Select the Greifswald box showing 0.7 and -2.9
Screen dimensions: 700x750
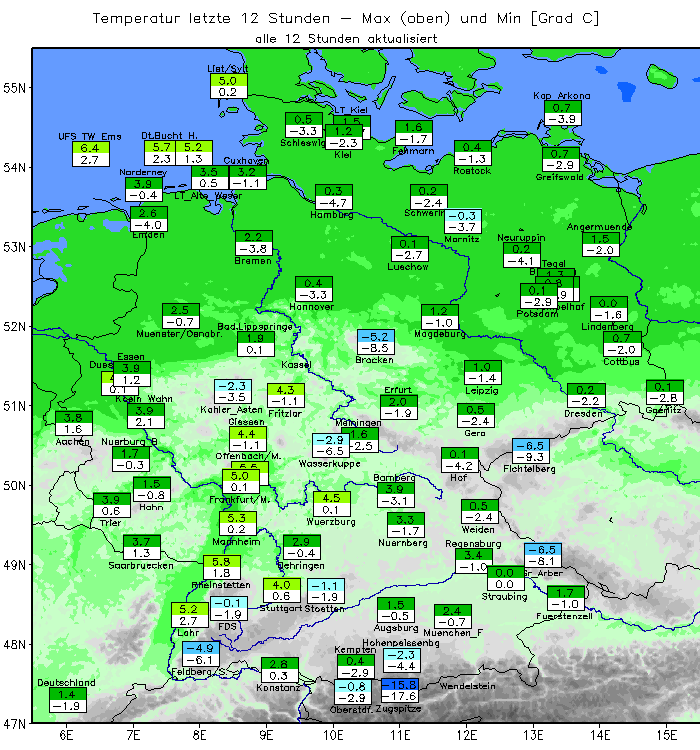(561, 160)
